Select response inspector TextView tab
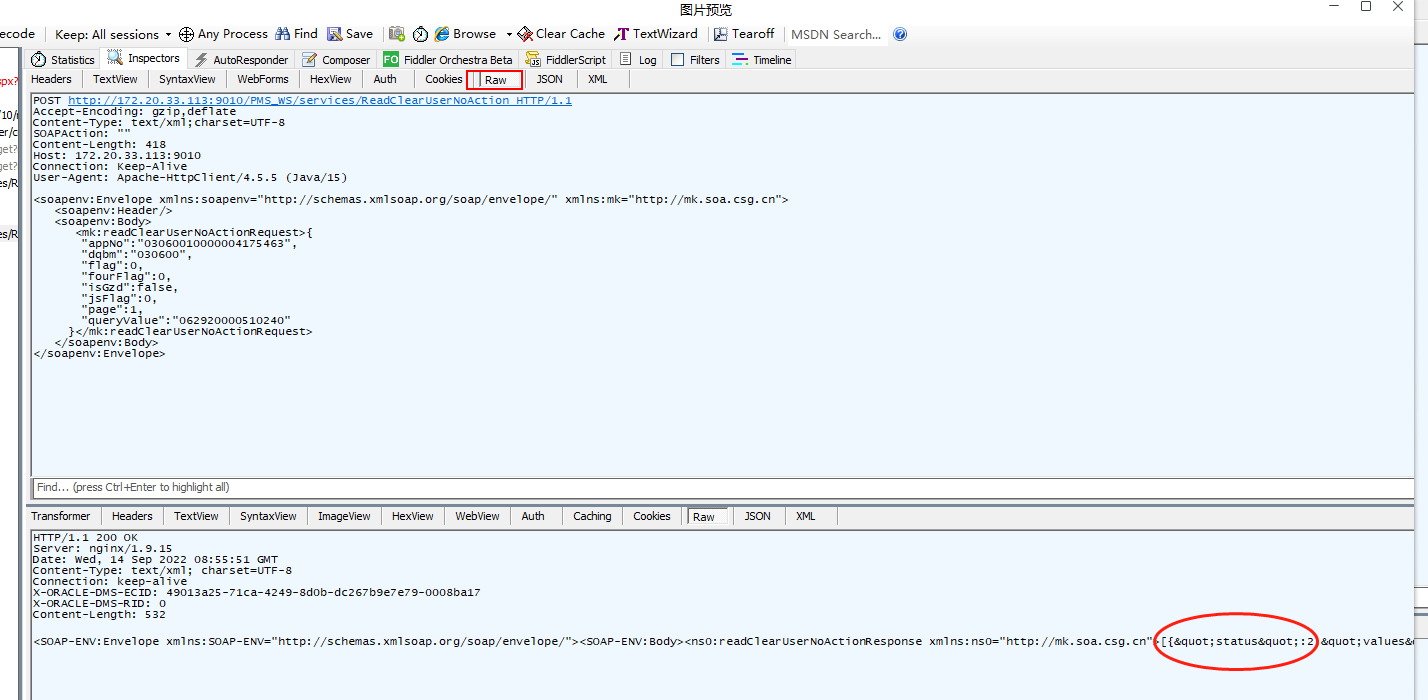 coord(196,516)
